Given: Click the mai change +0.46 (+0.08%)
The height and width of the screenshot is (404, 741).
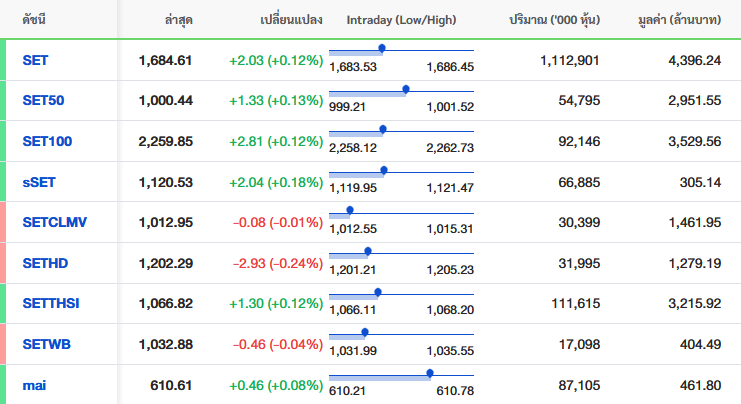Looking at the screenshot, I should click(x=276, y=386).
